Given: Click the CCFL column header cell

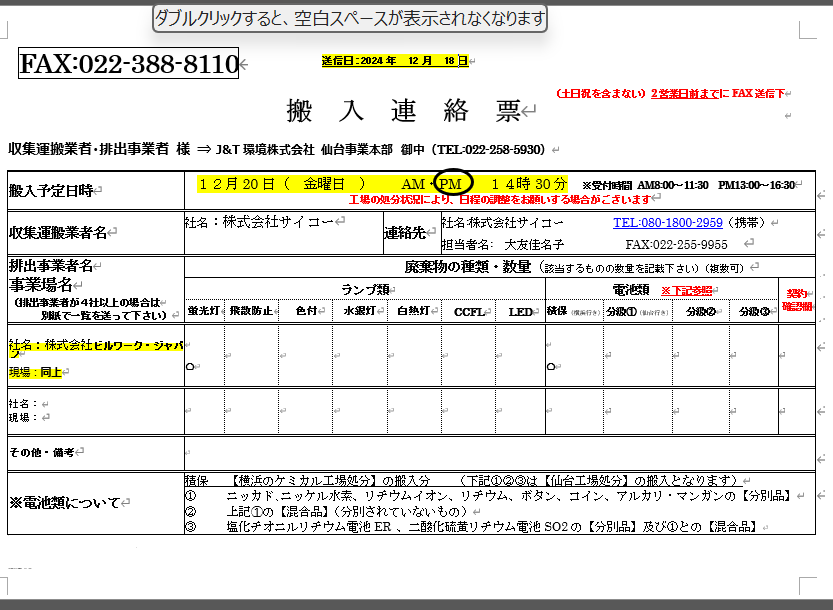Looking at the screenshot, I should 468,311.
